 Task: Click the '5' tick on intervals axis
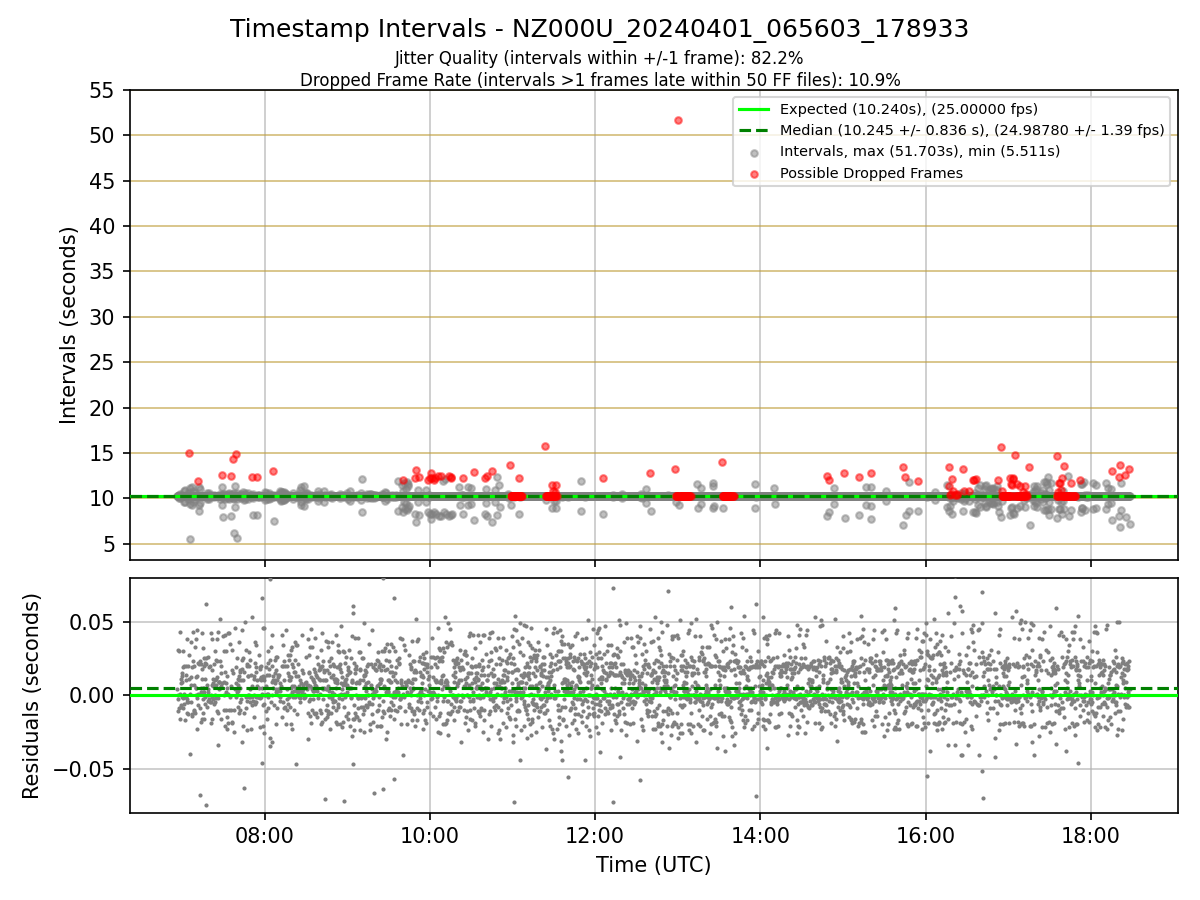[x=111, y=544]
